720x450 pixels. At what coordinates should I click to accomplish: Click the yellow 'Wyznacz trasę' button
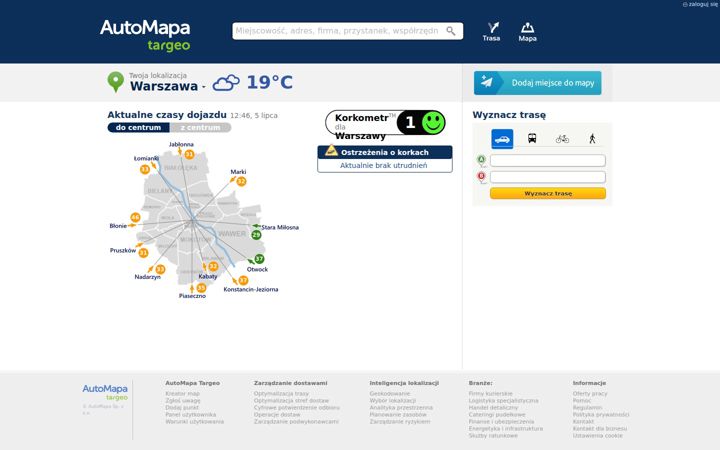(548, 193)
